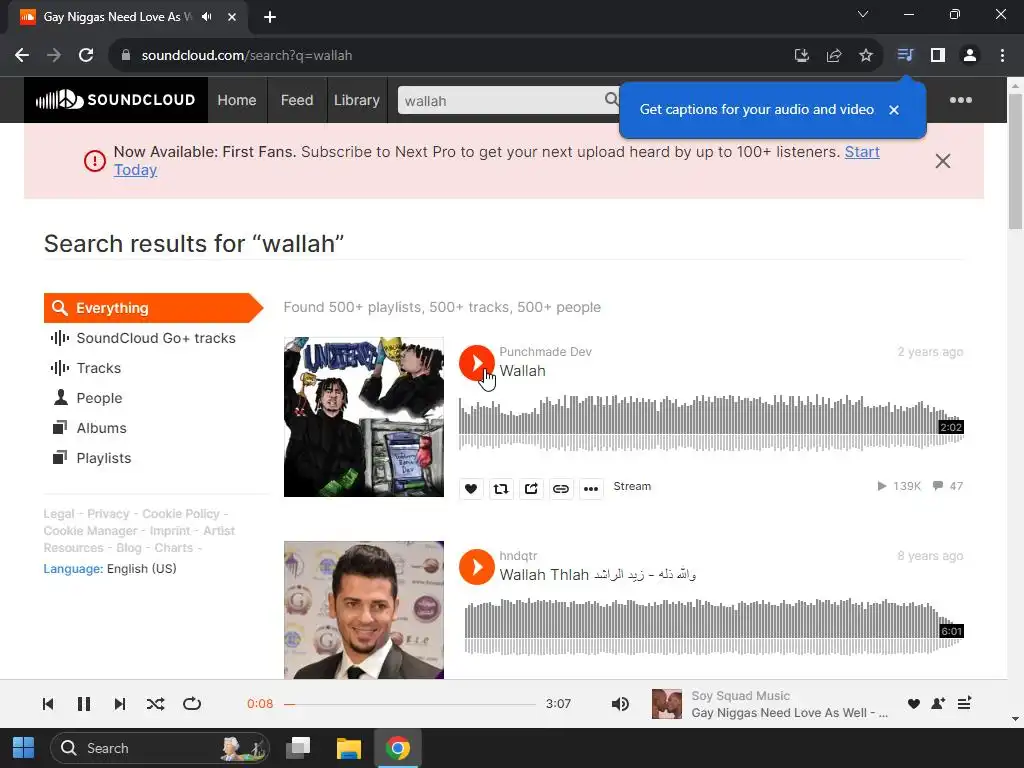Open Chrome three-dot menu
This screenshot has width=1024, height=768.
(1002, 56)
